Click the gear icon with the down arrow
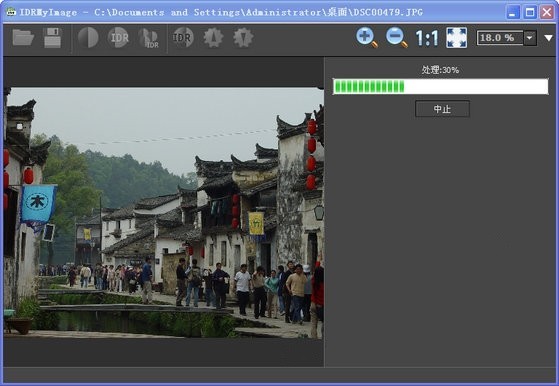 [x=243, y=37]
